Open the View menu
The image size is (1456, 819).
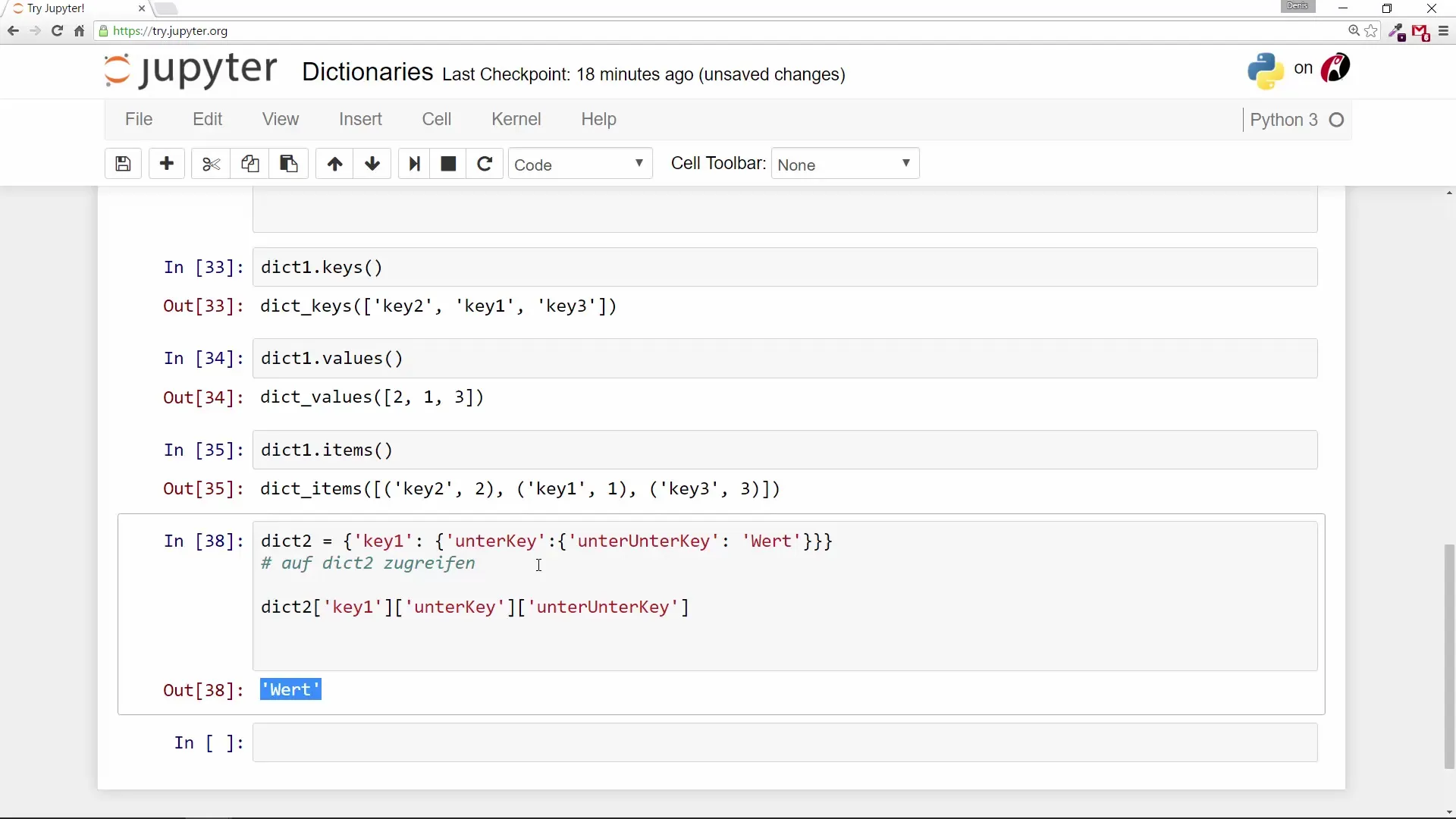(x=281, y=119)
